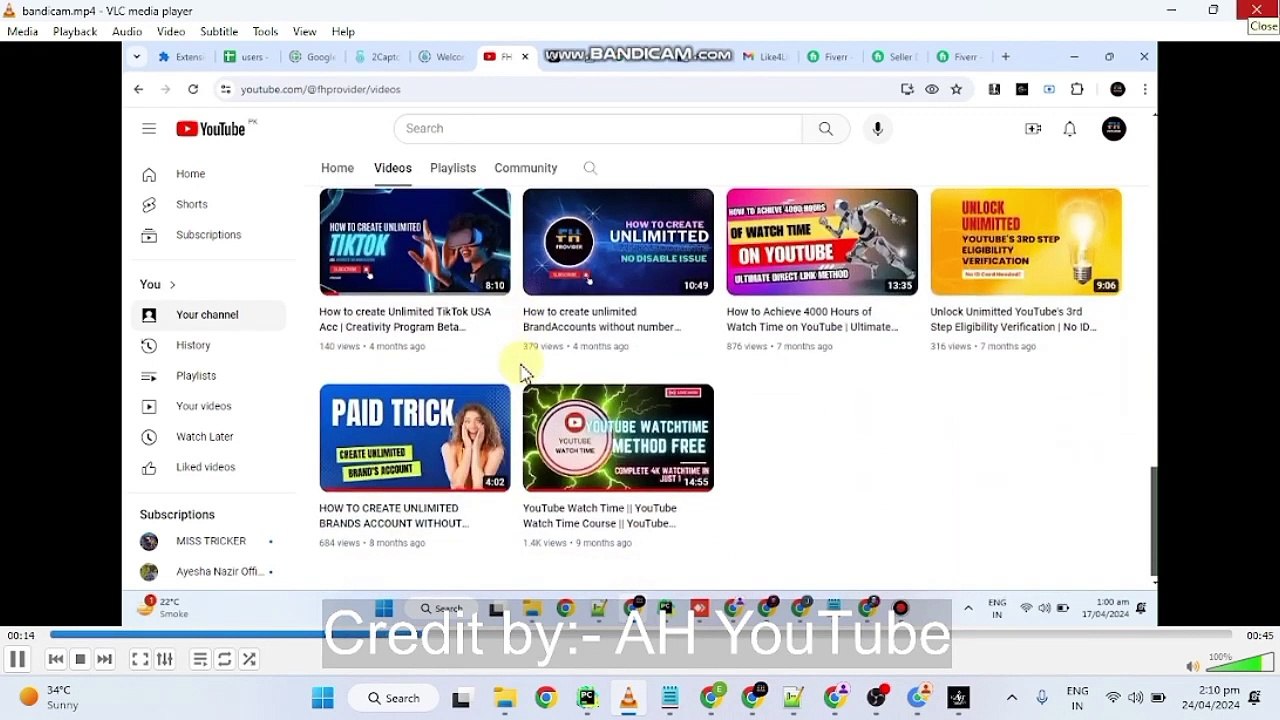This screenshot has height=720, width=1280.
Task: Open the Subtitle menu
Action: 219,31
